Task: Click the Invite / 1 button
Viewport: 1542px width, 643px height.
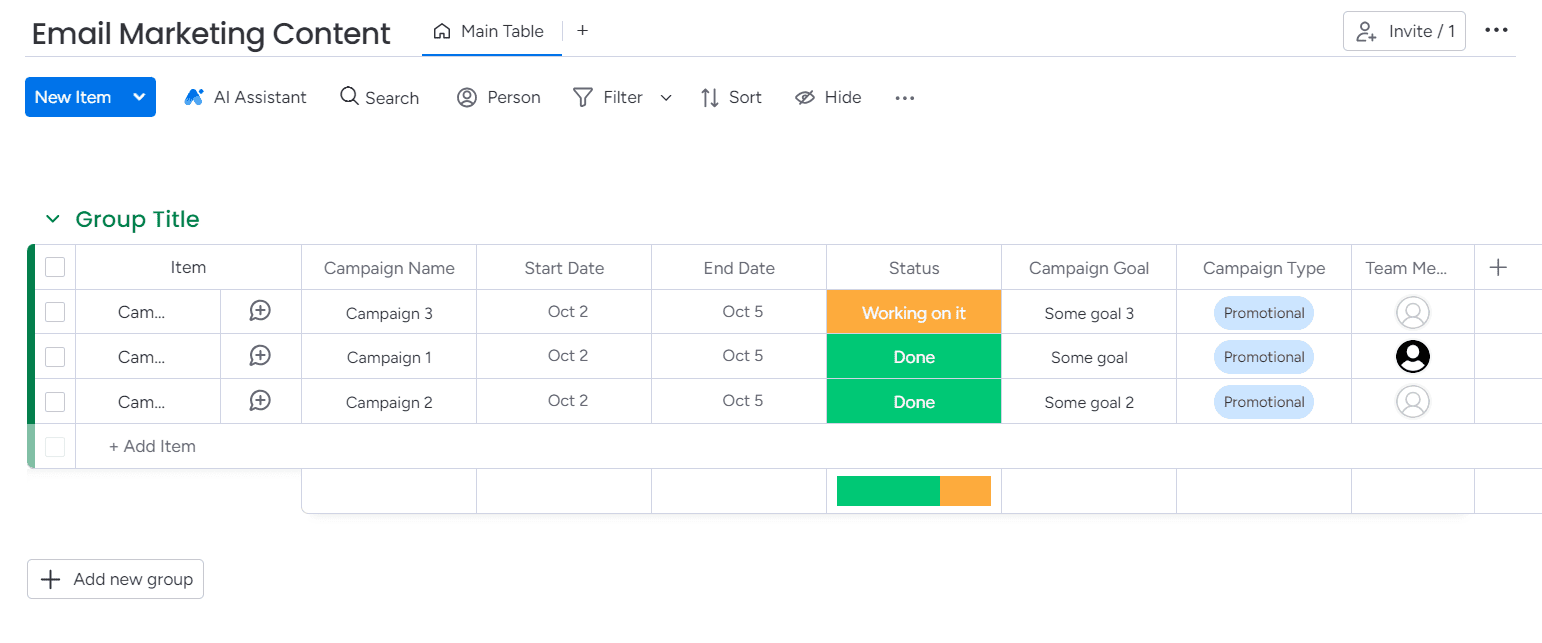Action: click(x=1404, y=31)
